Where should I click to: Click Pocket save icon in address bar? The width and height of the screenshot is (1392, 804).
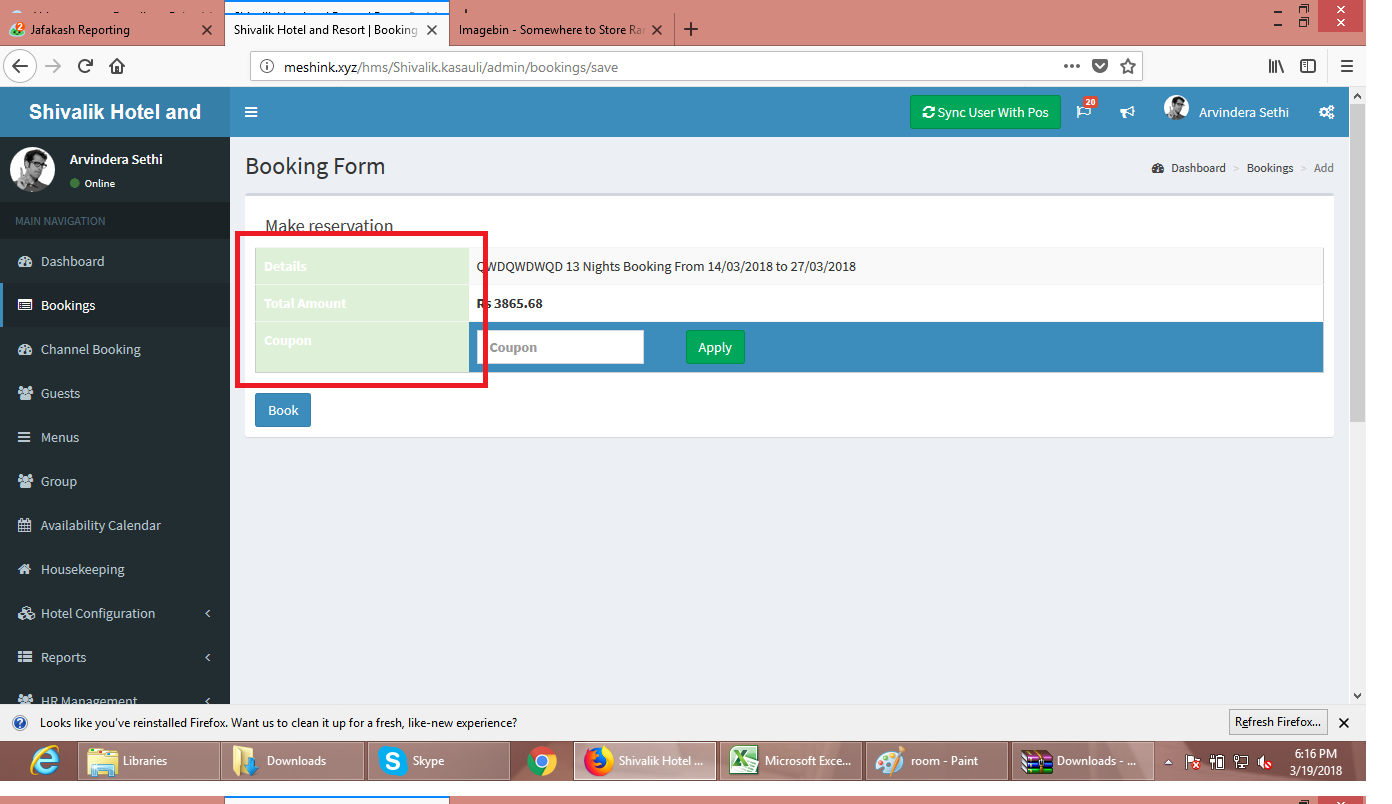coord(1100,67)
